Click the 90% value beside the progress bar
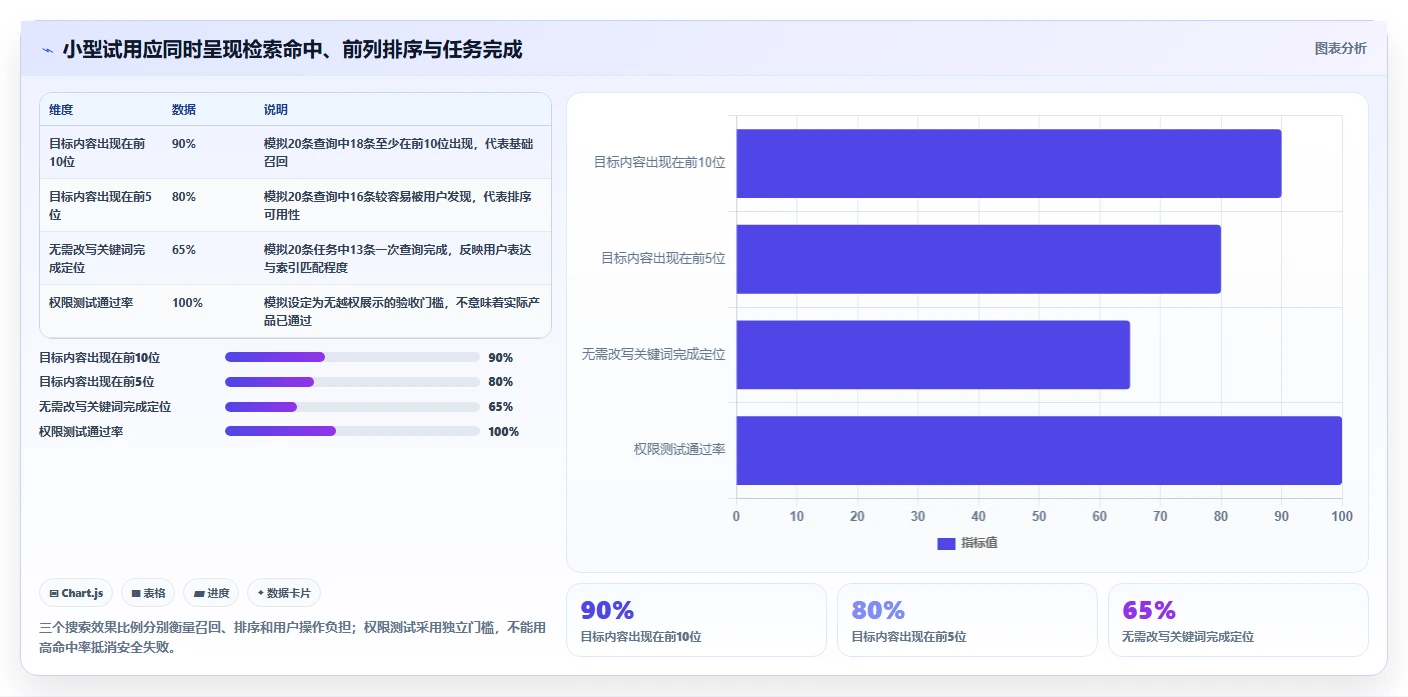 pyautogui.click(x=501, y=357)
